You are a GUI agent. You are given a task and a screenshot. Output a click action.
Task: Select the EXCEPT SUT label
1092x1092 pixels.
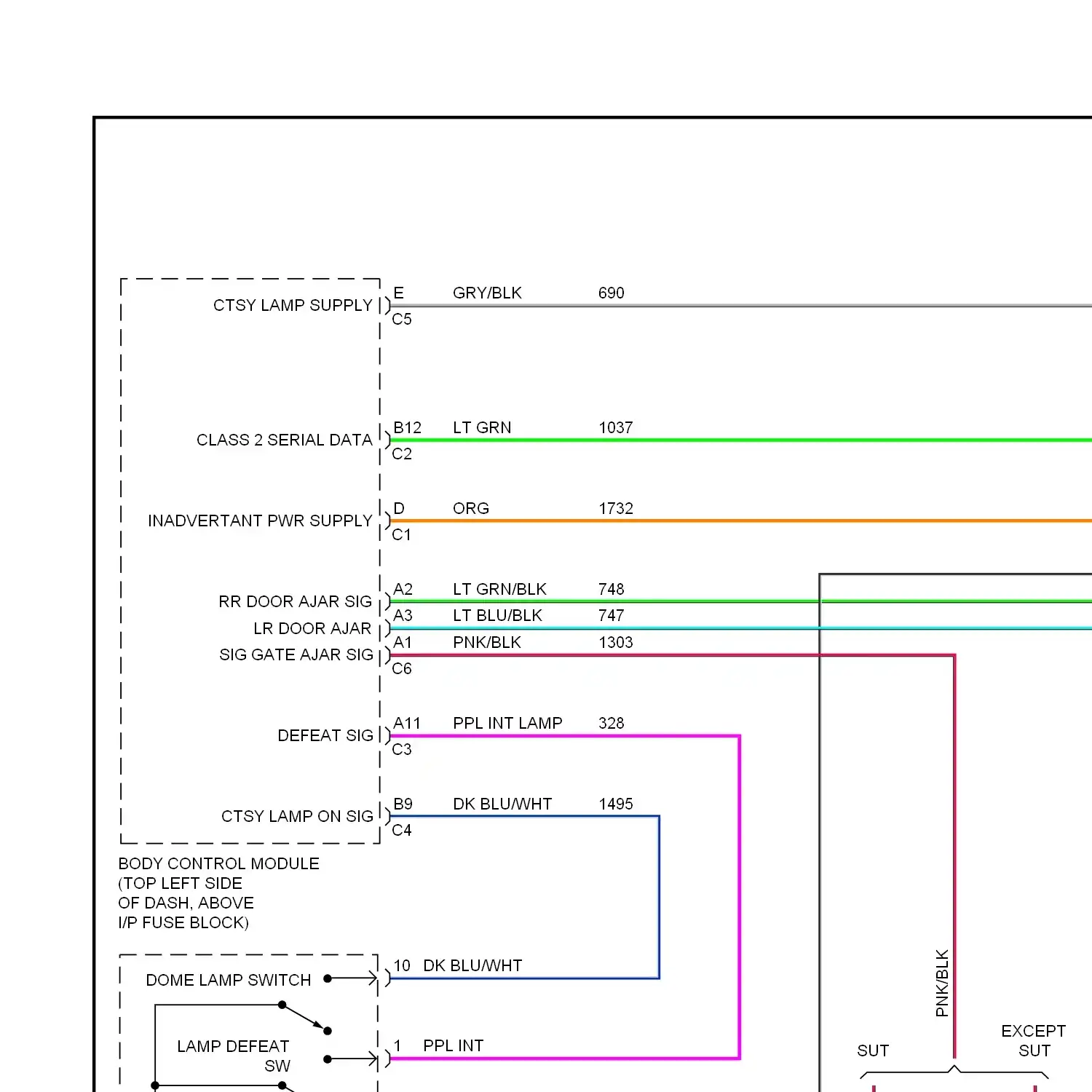1034,1040
